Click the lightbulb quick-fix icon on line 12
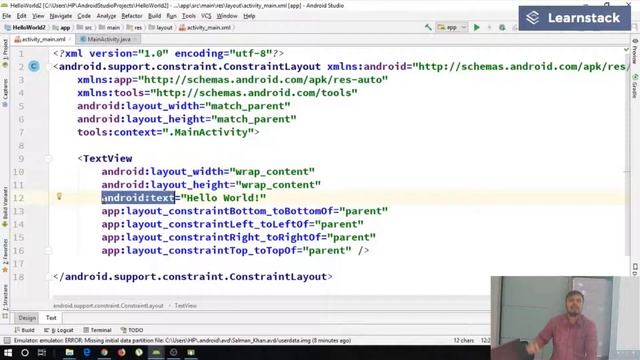The width and height of the screenshot is (640, 360). click(59, 197)
